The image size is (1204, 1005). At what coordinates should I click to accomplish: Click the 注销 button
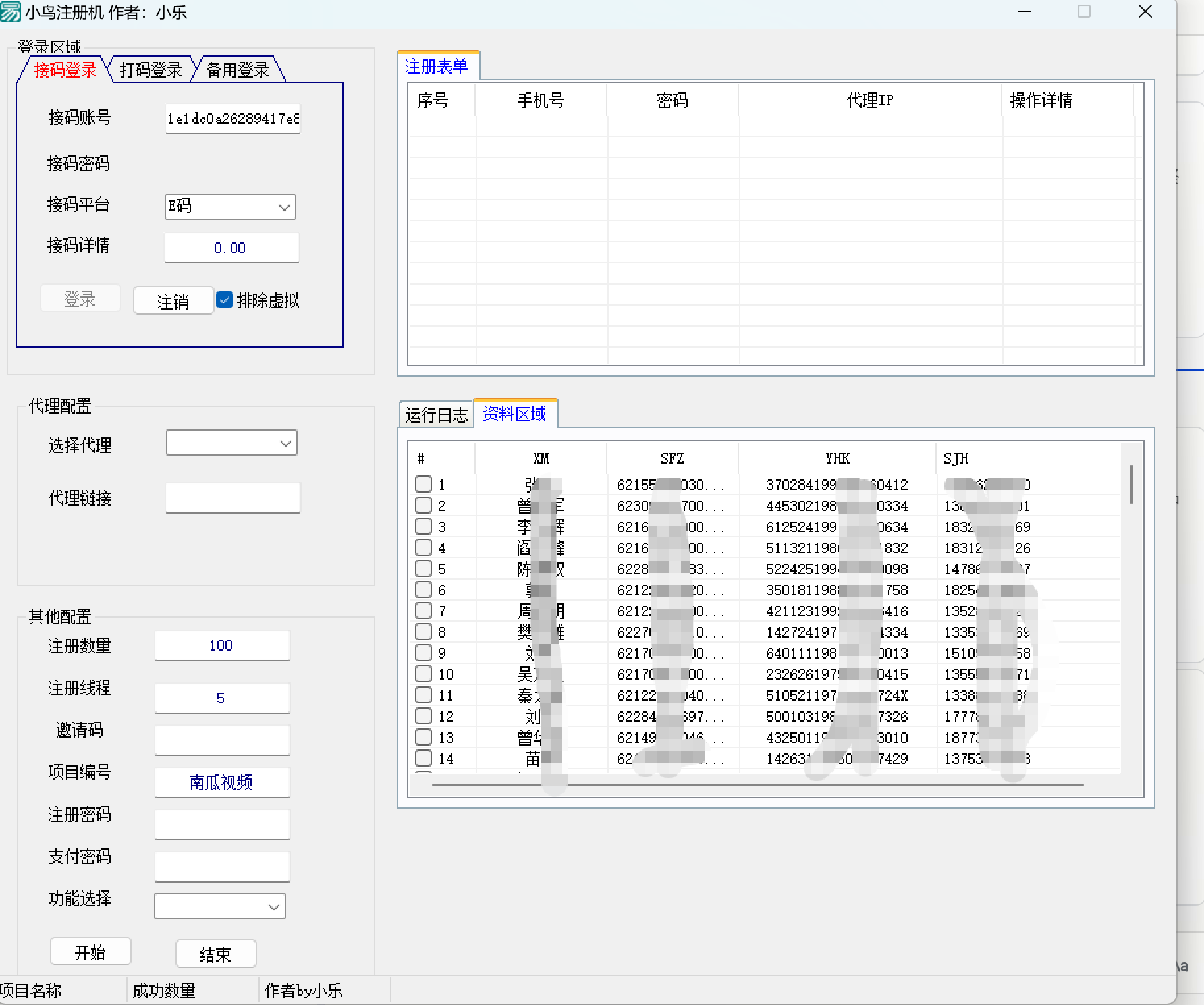tap(173, 302)
